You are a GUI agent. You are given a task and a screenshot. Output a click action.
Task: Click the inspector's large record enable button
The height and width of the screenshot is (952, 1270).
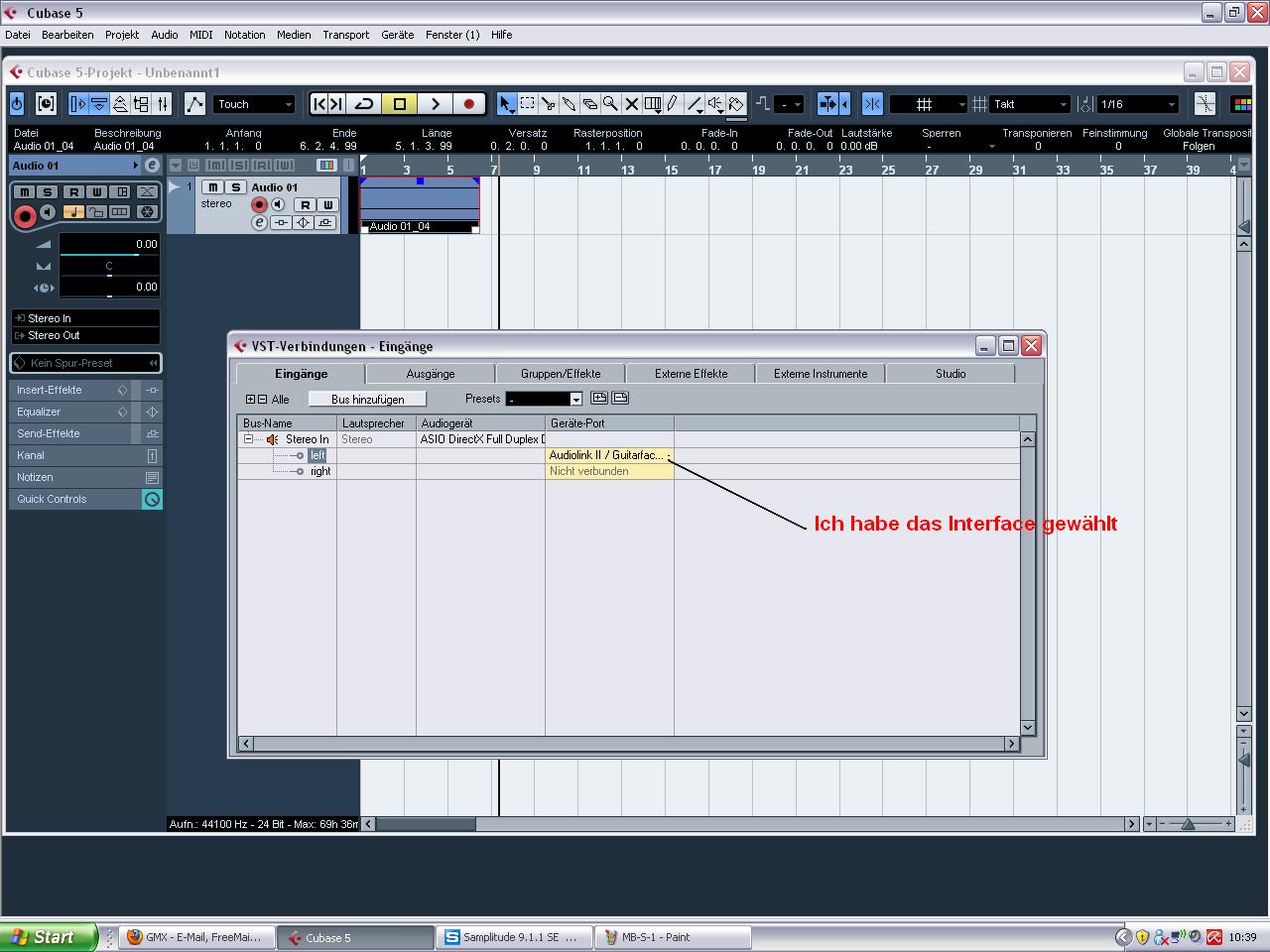pyautogui.click(x=25, y=214)
